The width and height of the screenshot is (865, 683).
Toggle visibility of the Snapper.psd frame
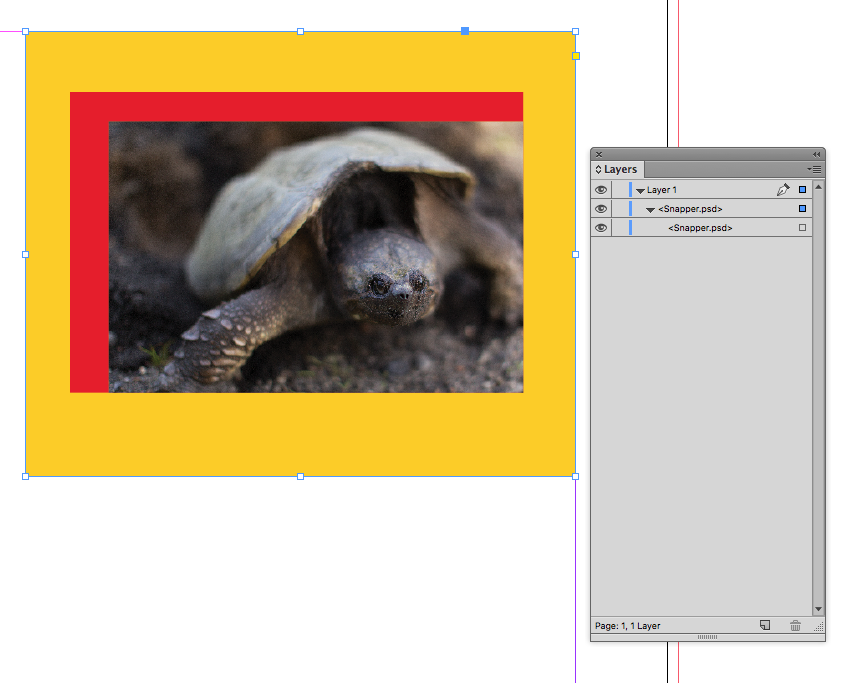(x=601, y=209)
